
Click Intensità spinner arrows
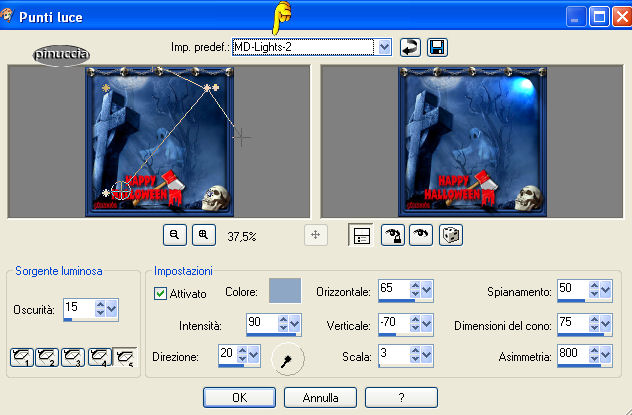pos(283,324)
